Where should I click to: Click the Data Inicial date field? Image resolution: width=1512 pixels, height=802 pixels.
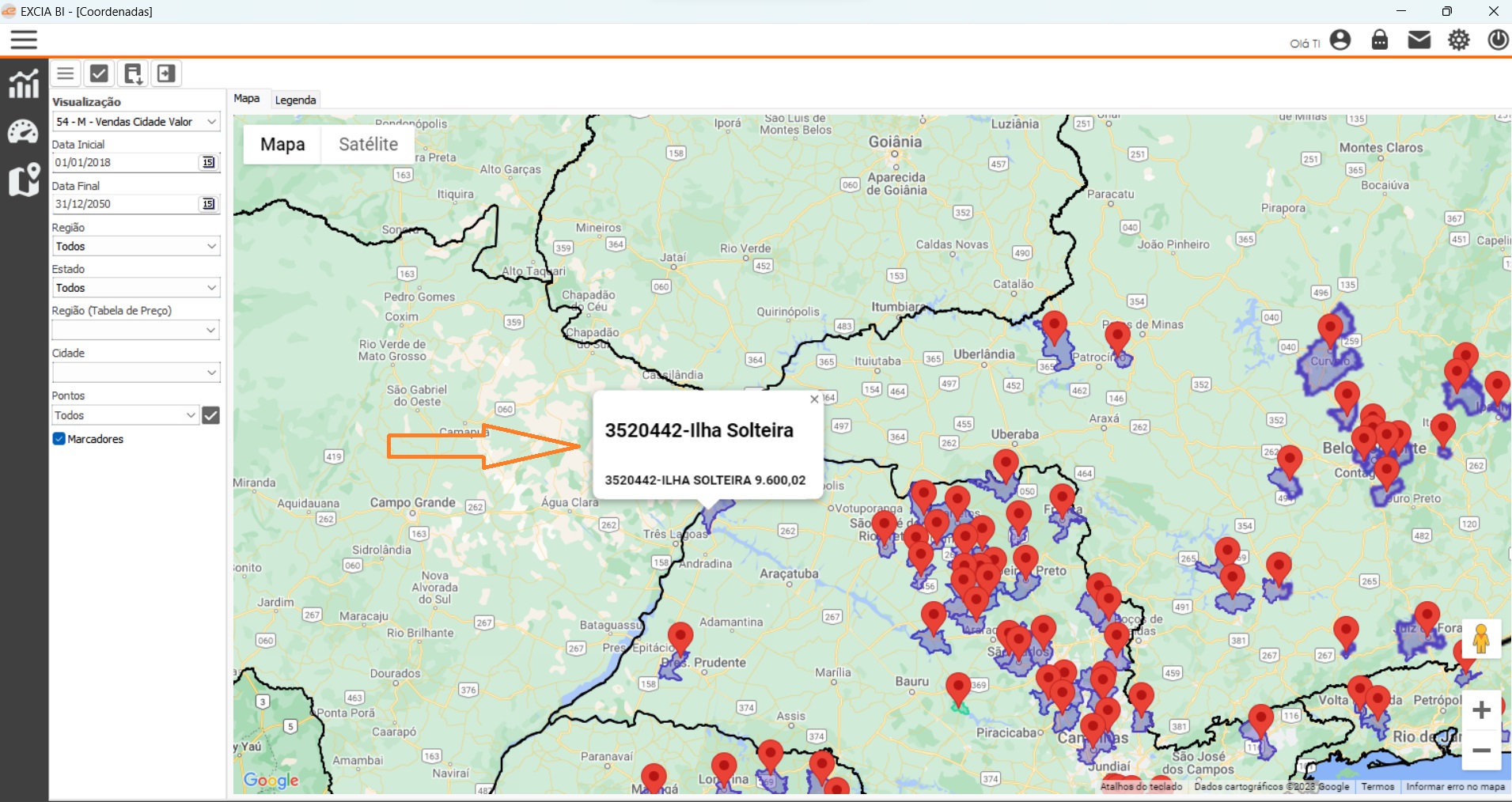(x=124, y=162)
